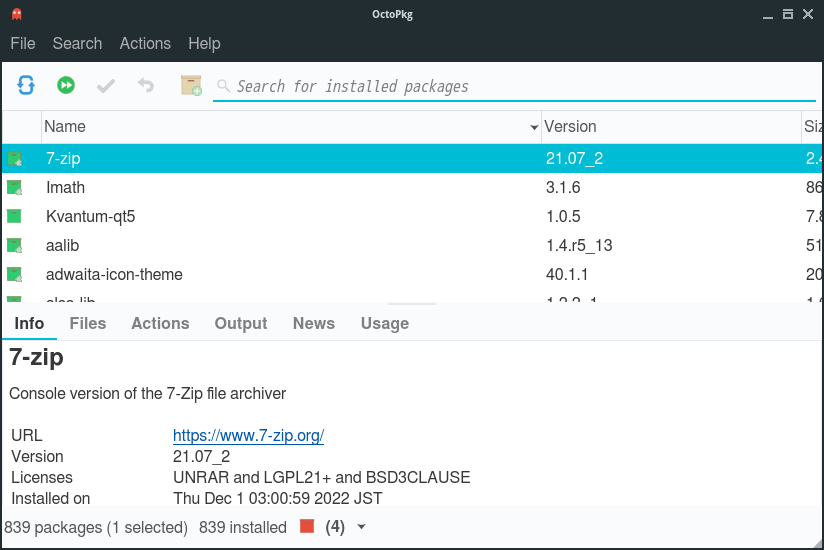Switch to the News tab
The image size is (824, 550).
314,323
